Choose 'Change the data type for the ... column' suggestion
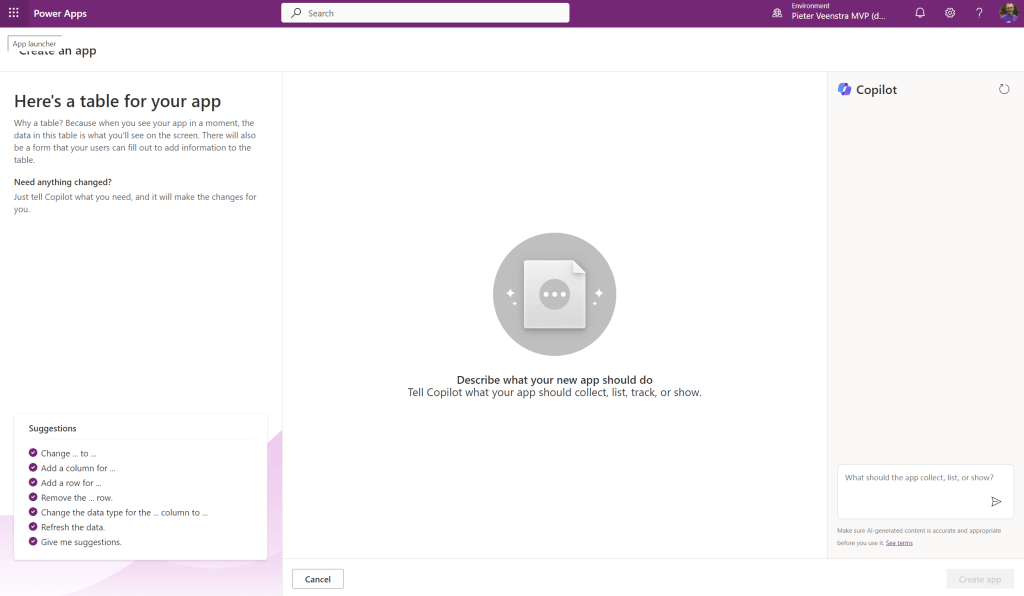Viewport: 1024px width, 596px height. click(124, 513)
